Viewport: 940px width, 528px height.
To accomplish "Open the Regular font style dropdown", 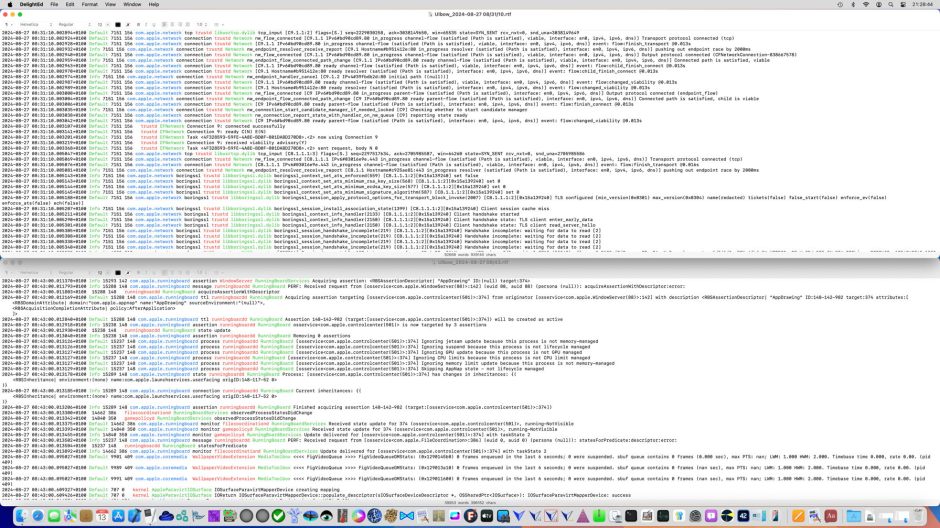I will [73, 25].
